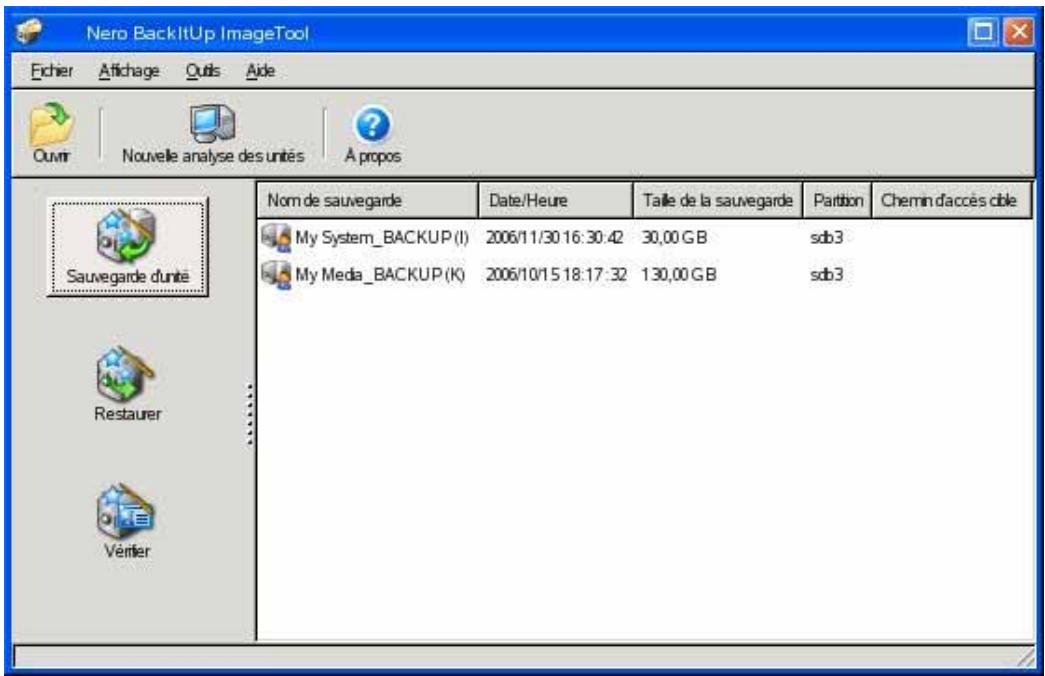
Task: Click the 130,00 GB size cell
Action: pyautogui.click(x=678, y=275)
